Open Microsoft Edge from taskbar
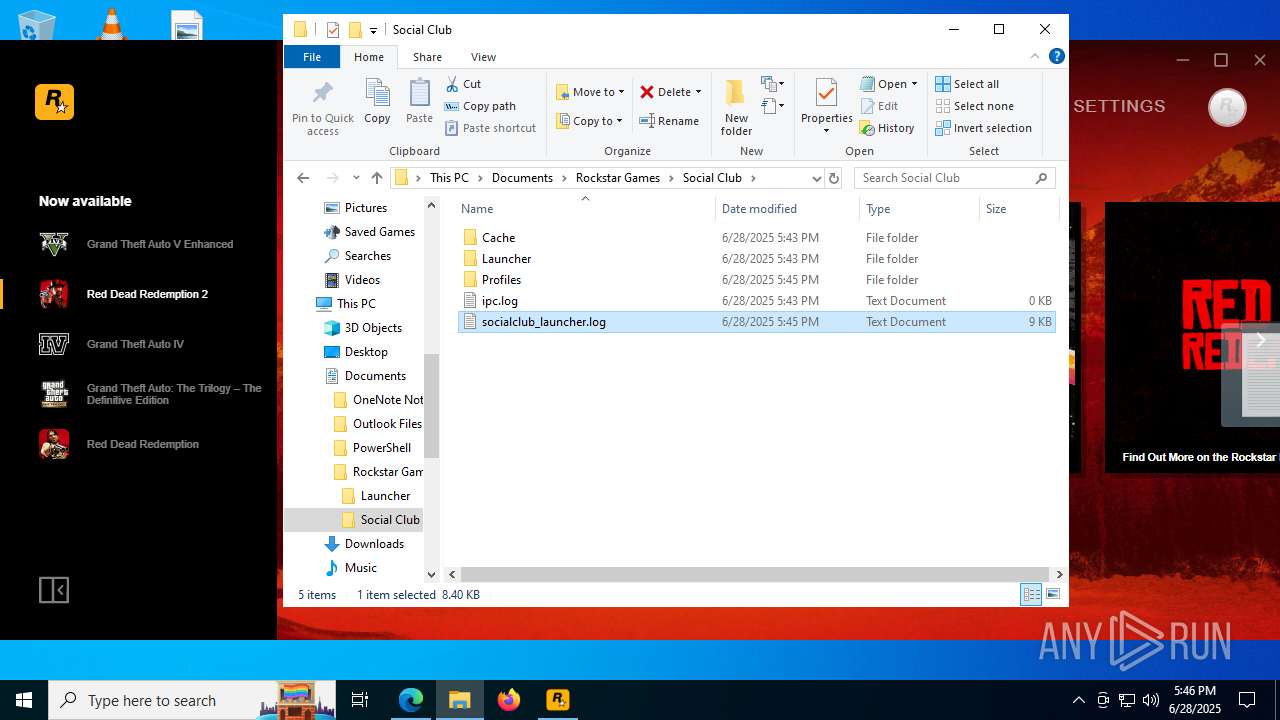Image resolution: width=1280 pixels, height=720 pixels. tap(411, 700)
